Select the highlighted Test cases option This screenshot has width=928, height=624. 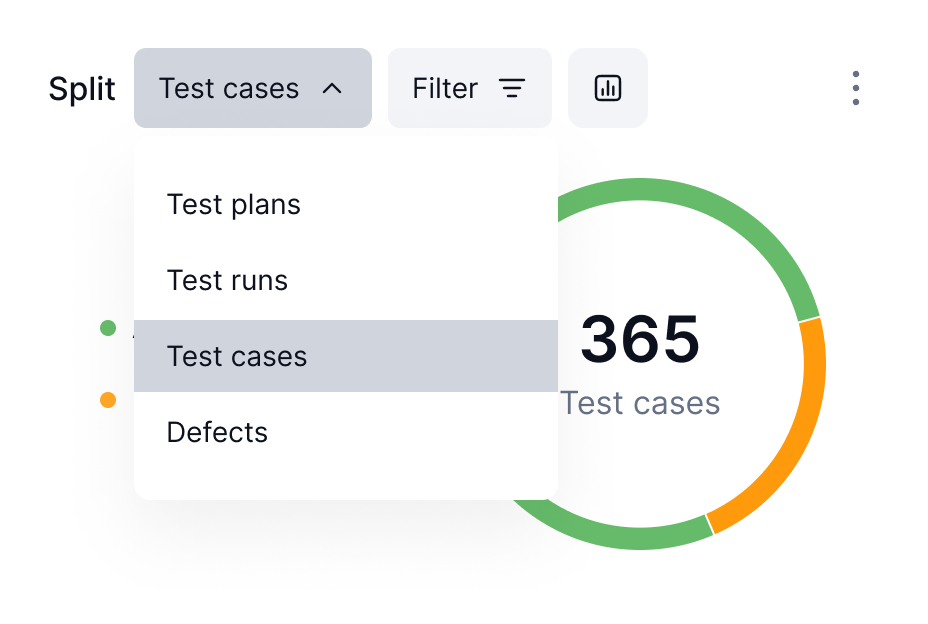coord(346,356)
